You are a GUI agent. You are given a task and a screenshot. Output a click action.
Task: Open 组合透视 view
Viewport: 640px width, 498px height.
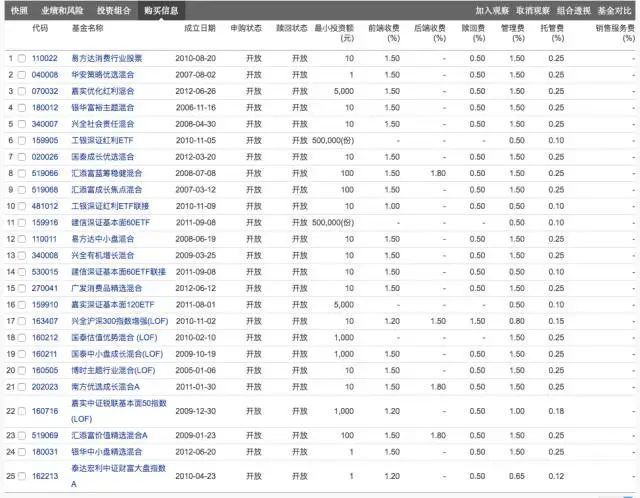tap(573, 11)
